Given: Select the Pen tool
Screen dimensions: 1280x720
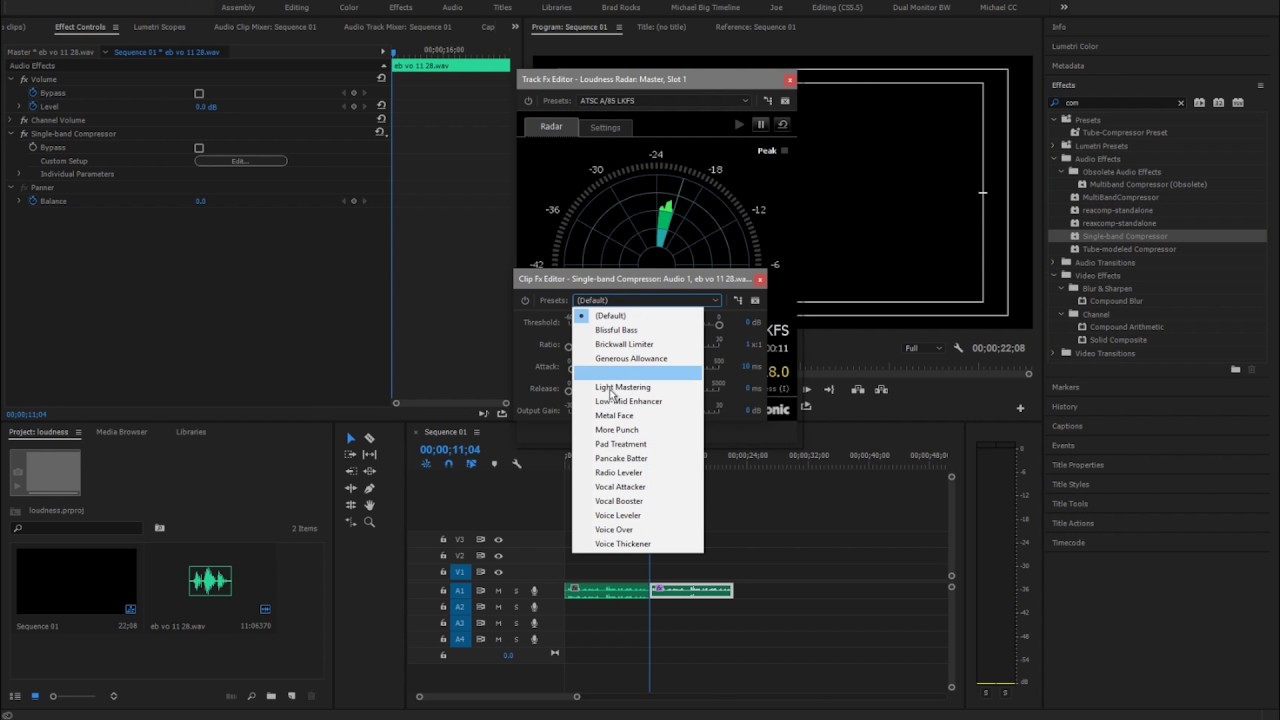Looking at the screenshot, I should 369,488.
